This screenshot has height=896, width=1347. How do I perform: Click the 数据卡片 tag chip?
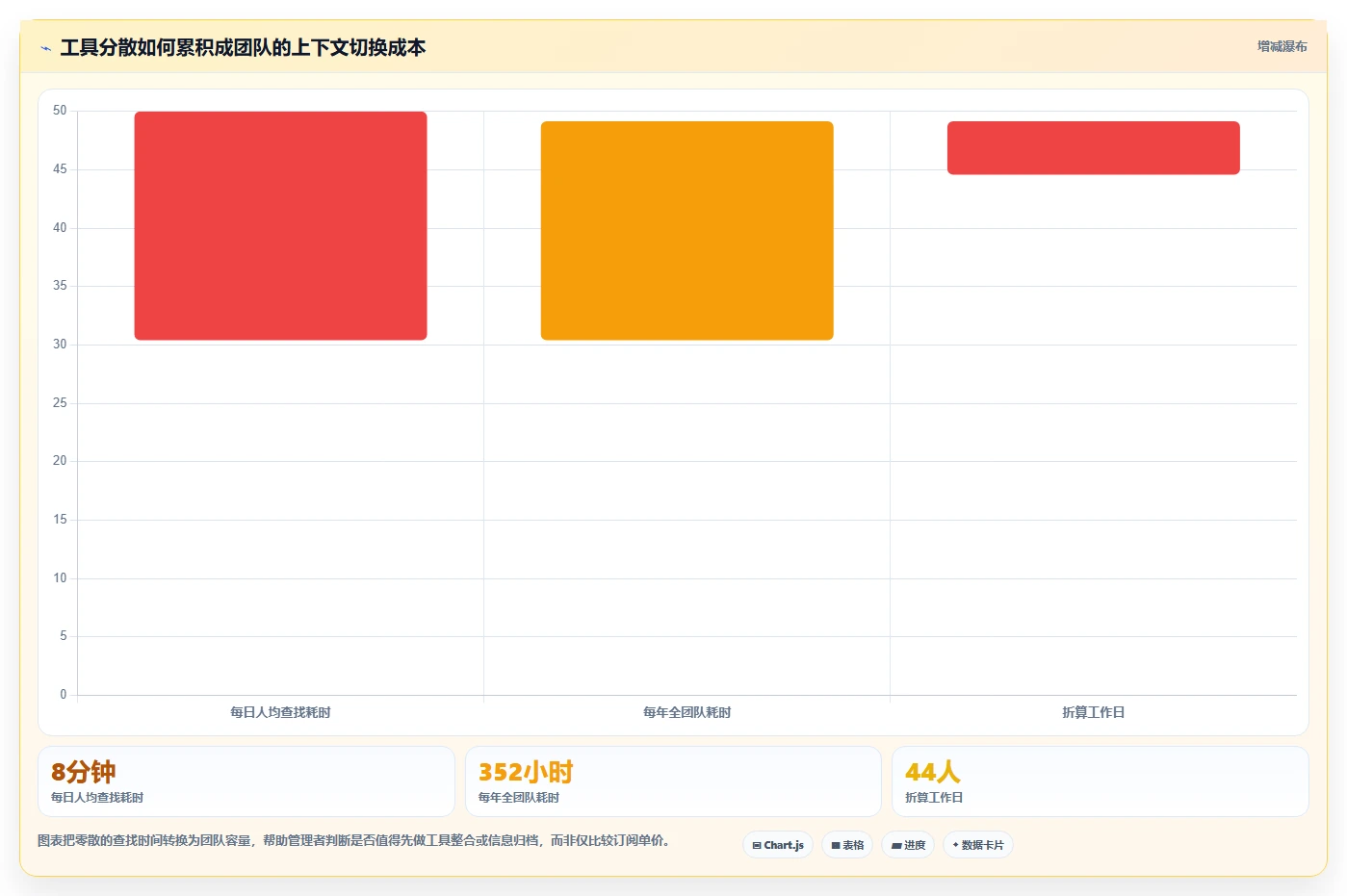point(978,845)
